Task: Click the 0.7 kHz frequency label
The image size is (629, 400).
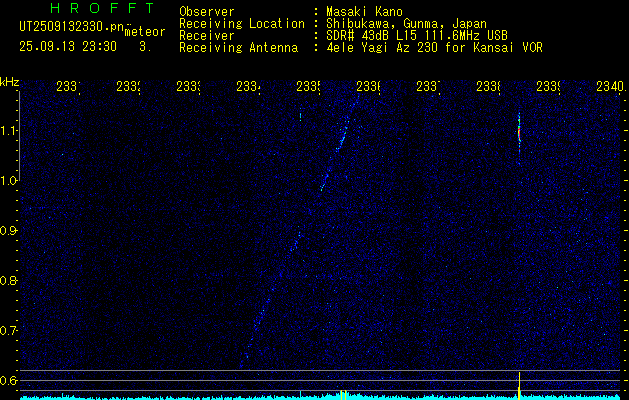Action: pyautogui.click(x=8, y=331)
